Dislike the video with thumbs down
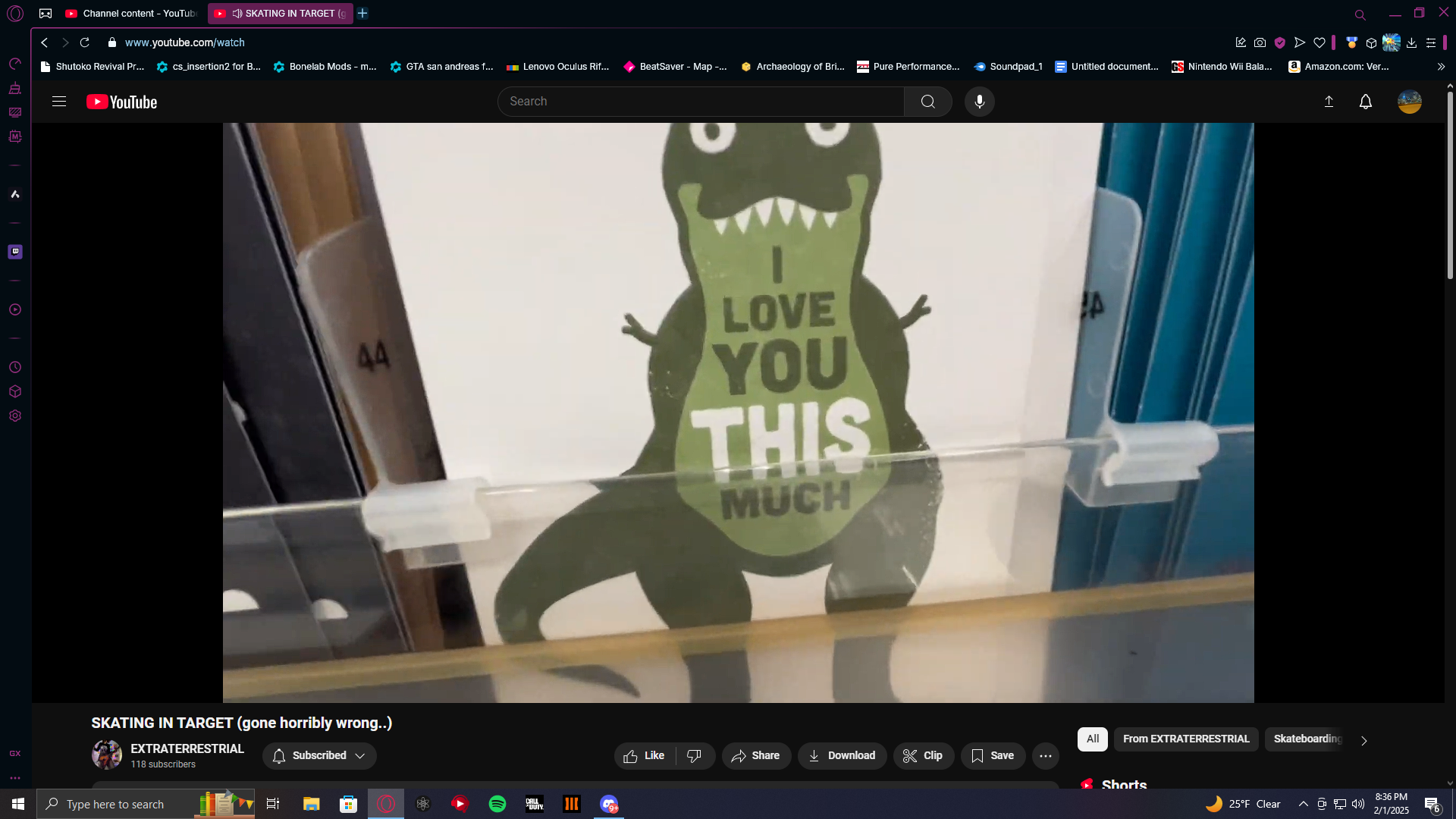Image resolution: width=1456 pixels, height=819 pixels. click(694, 756)
